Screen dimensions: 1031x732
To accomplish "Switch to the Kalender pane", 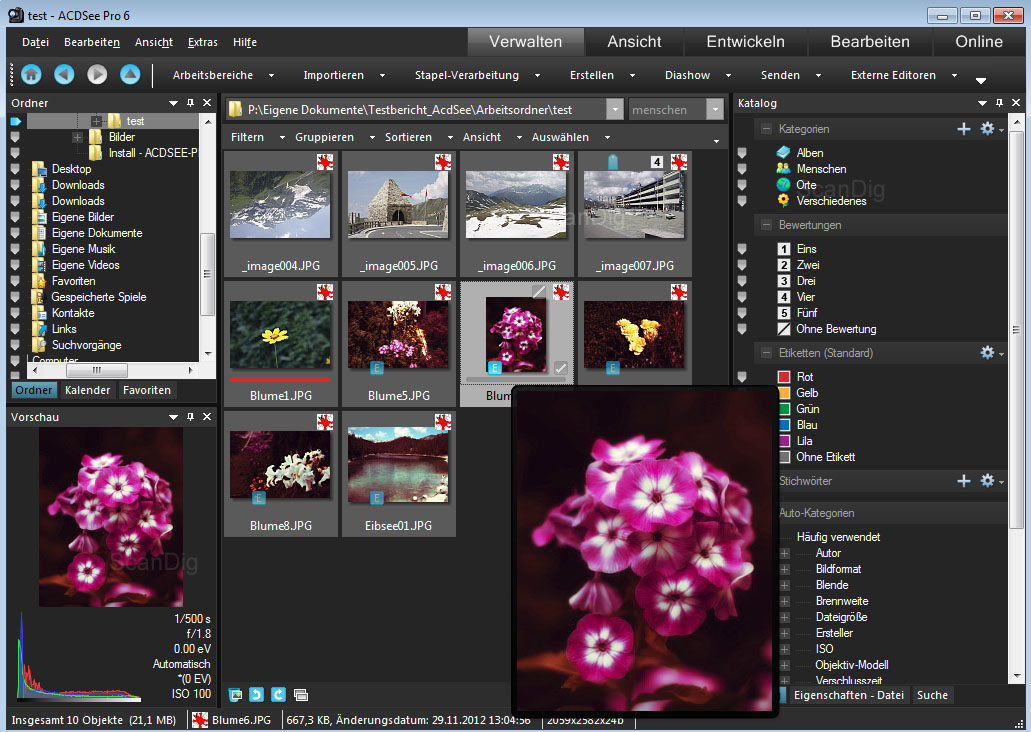I will (87, 390).
